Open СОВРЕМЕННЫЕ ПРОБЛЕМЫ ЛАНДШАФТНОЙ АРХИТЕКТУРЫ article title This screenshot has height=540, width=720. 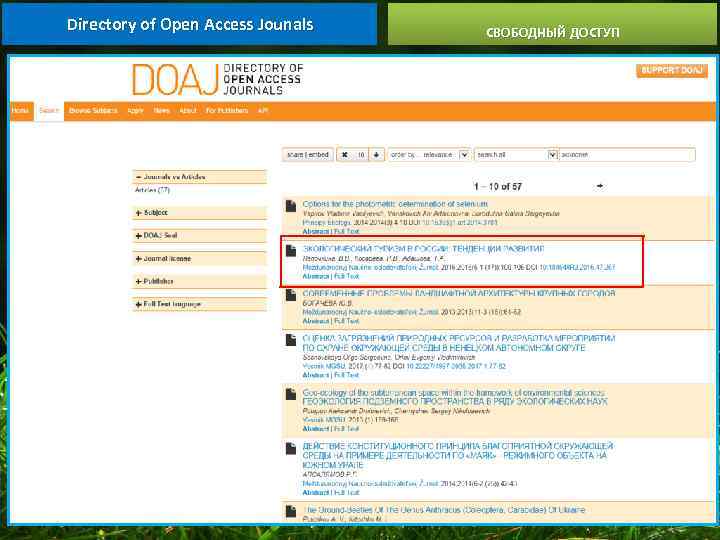pos(459,293)
